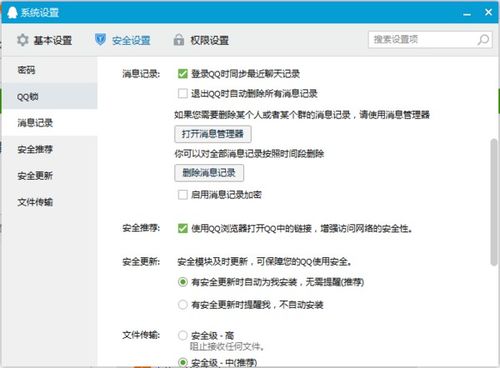Viewport: 500px width, 368px height.
Task: Click the 安全更新: section label
Action: (x=141, y=262)
